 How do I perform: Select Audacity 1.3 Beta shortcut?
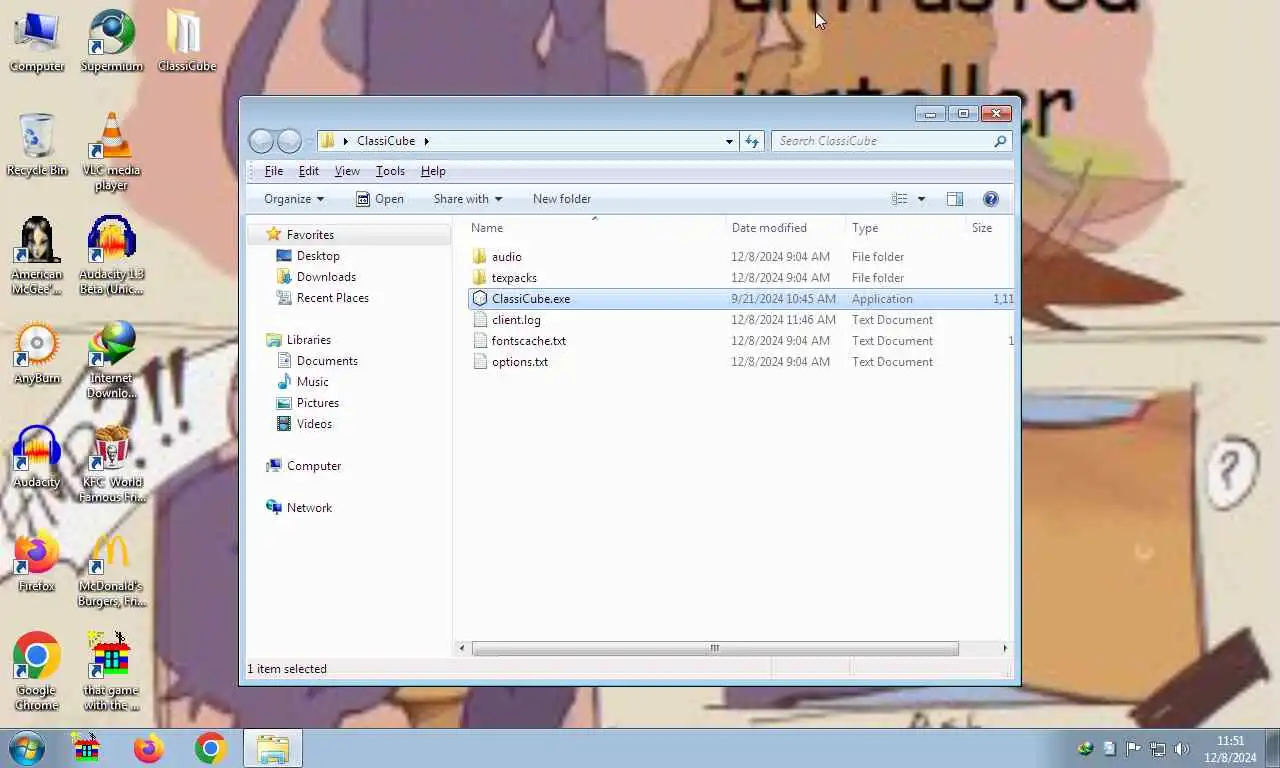pos(111,255)
